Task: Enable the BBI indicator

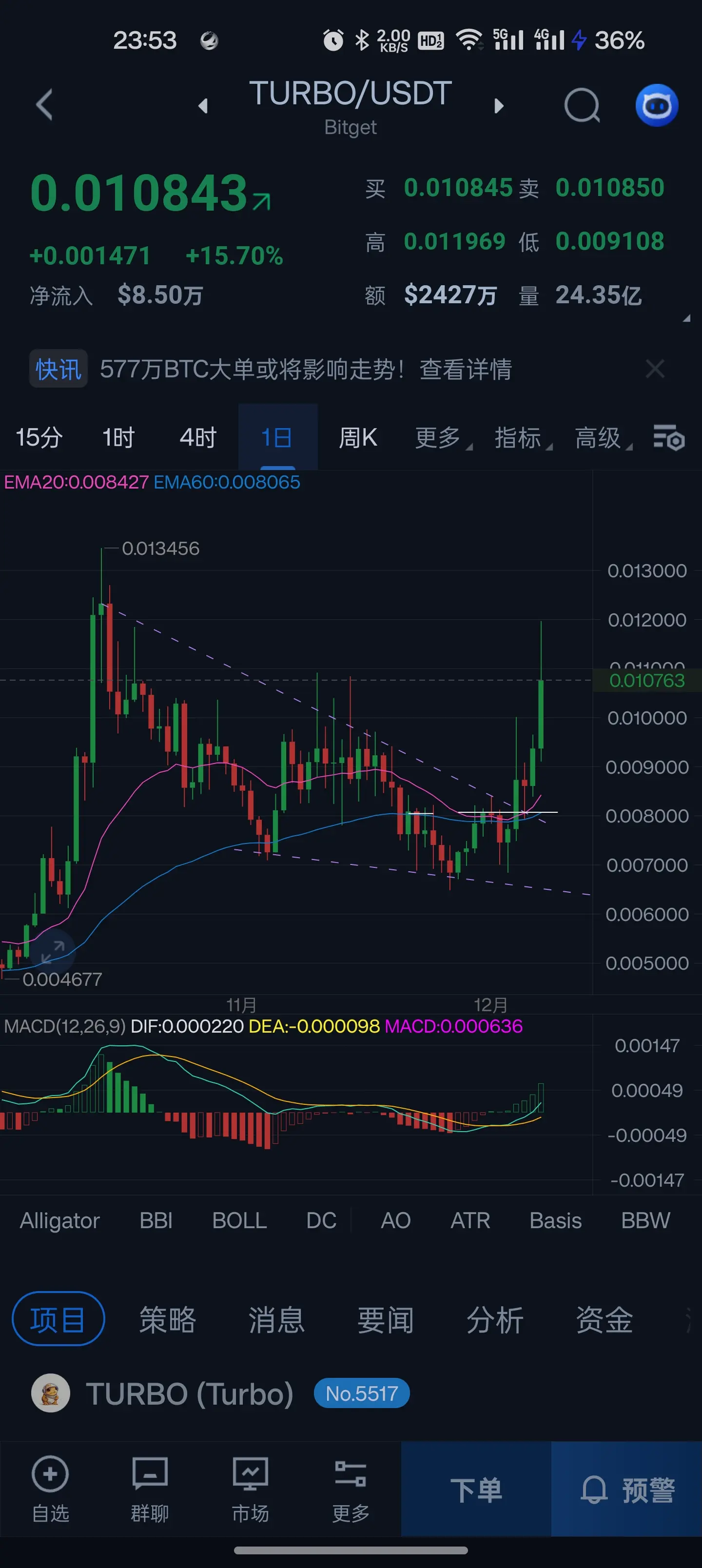Action: click(x=156, y=1220)
